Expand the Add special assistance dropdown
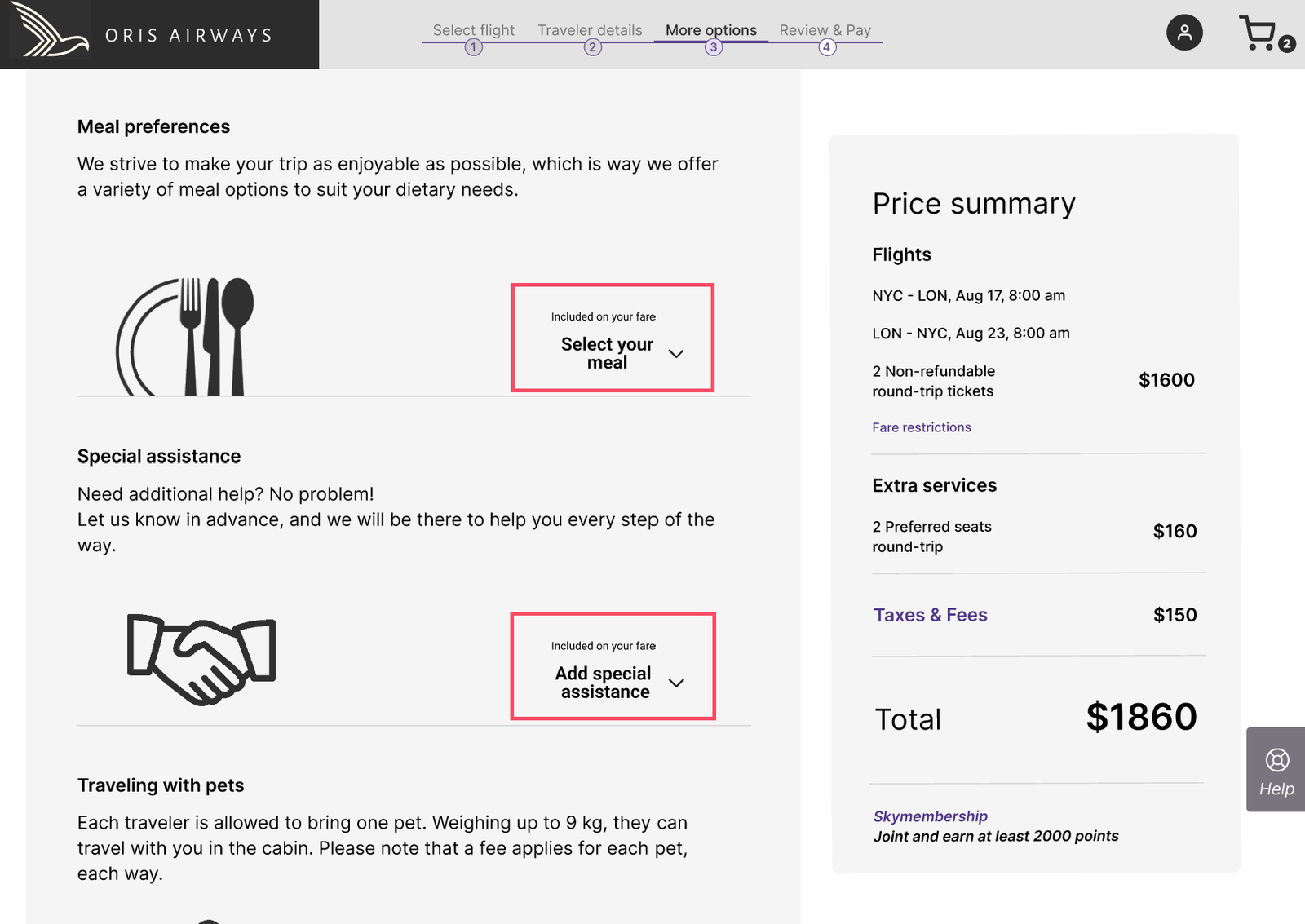This screenshot has height=924, width=1305. point(613,666)
